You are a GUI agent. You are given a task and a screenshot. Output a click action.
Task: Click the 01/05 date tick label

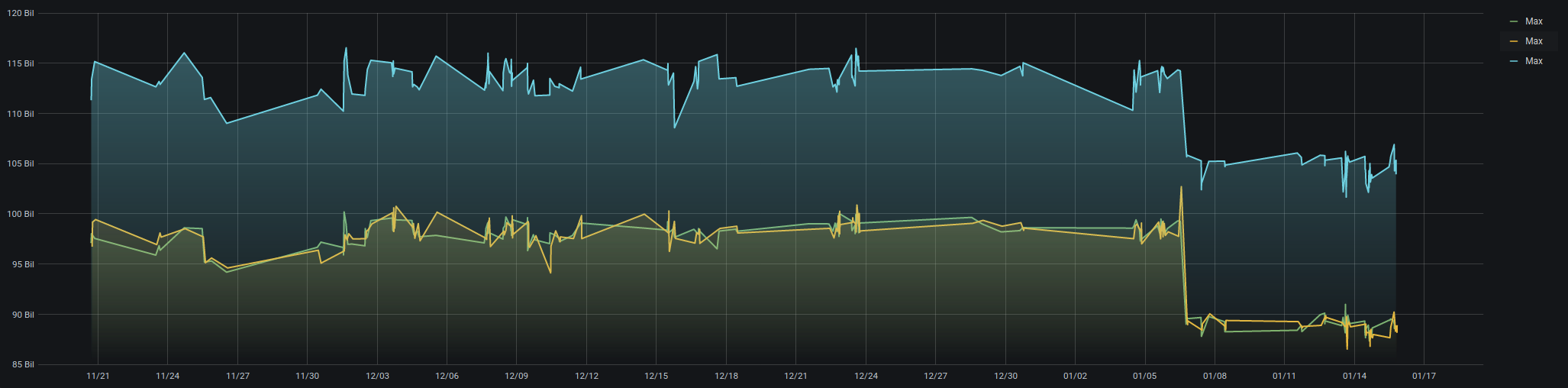1145,376
